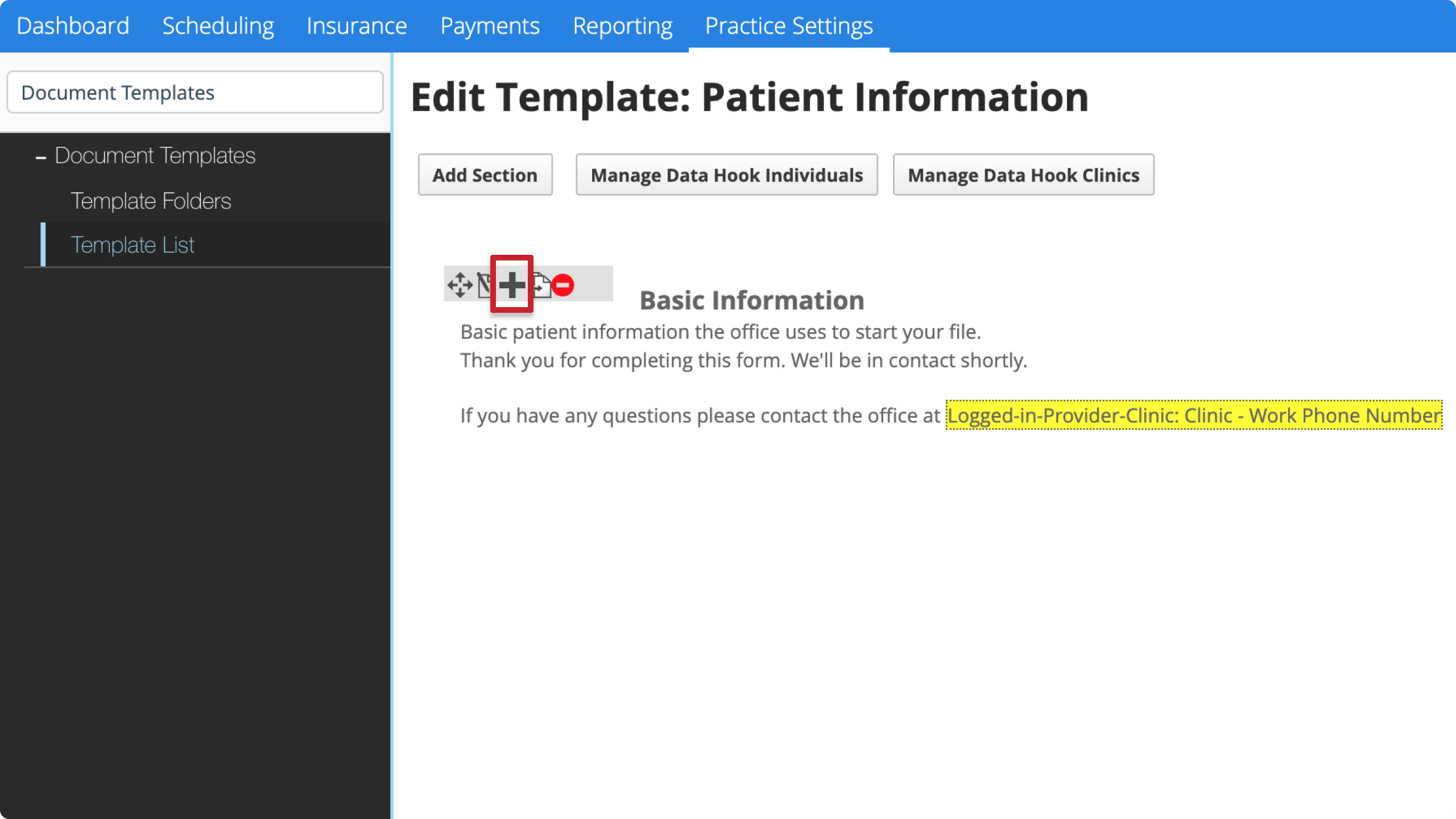Open the Practice Settings menu tab
This screenshot has height=819, width=1456.
(x=789, y=25)
